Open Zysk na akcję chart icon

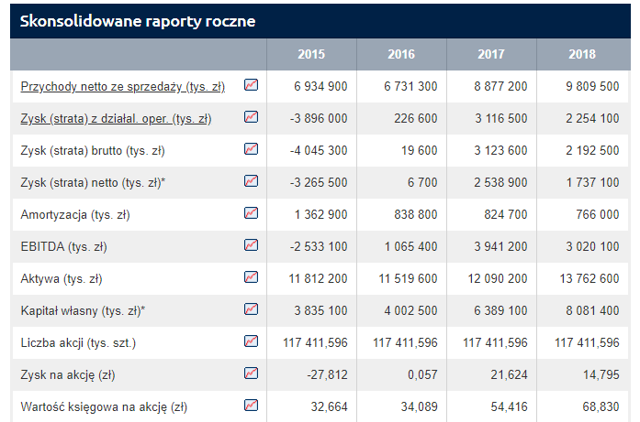tap(251, 373)
